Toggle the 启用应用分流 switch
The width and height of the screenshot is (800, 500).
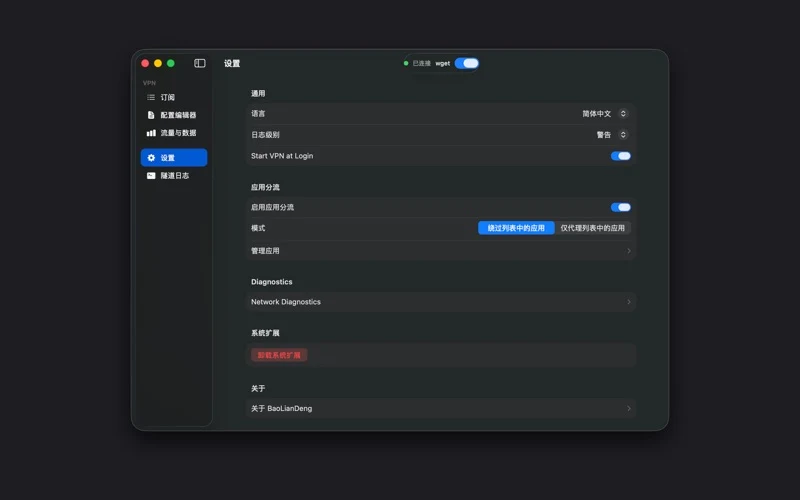(x=621, y=207)
